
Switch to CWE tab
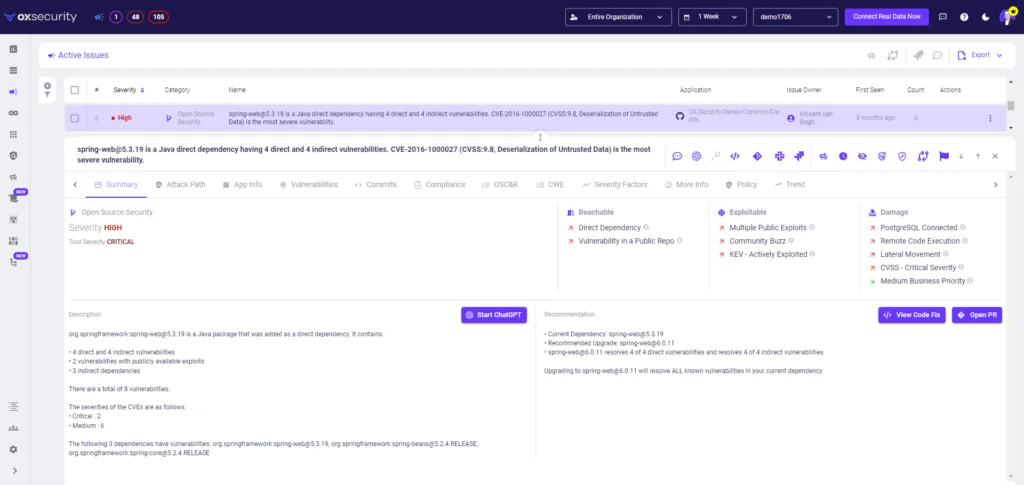pos(550,185)
